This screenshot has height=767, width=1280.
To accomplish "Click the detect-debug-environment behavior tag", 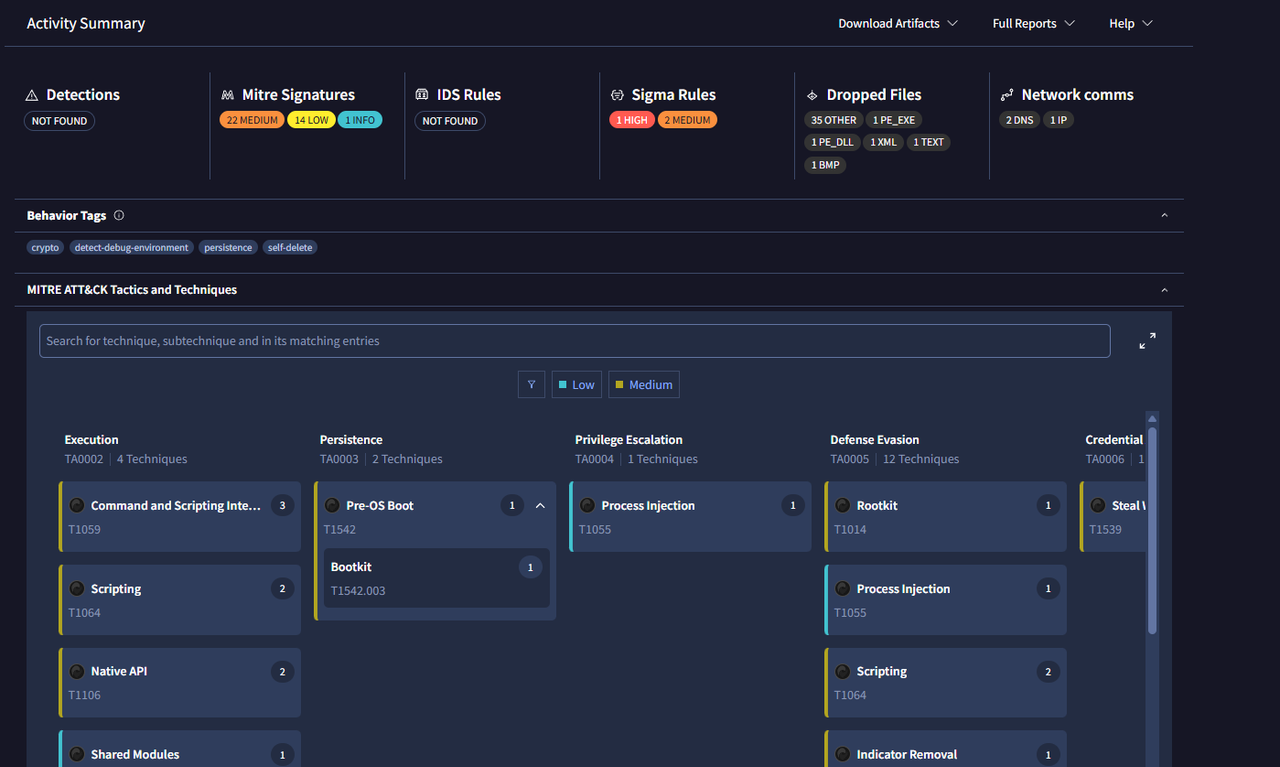I will 131,247.
